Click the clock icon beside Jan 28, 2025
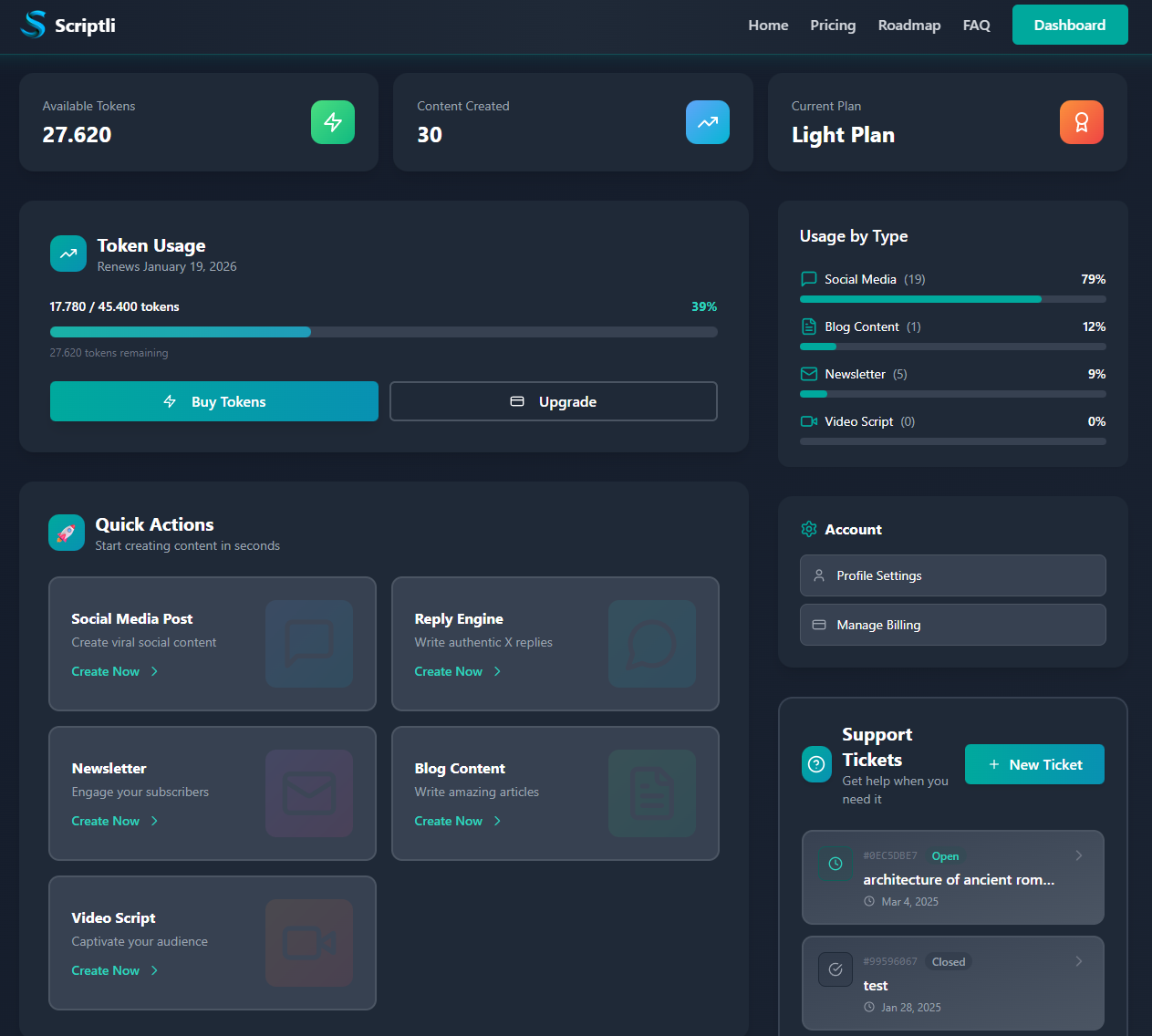The image size is (1152, 1036). [x=869, y=1007]
